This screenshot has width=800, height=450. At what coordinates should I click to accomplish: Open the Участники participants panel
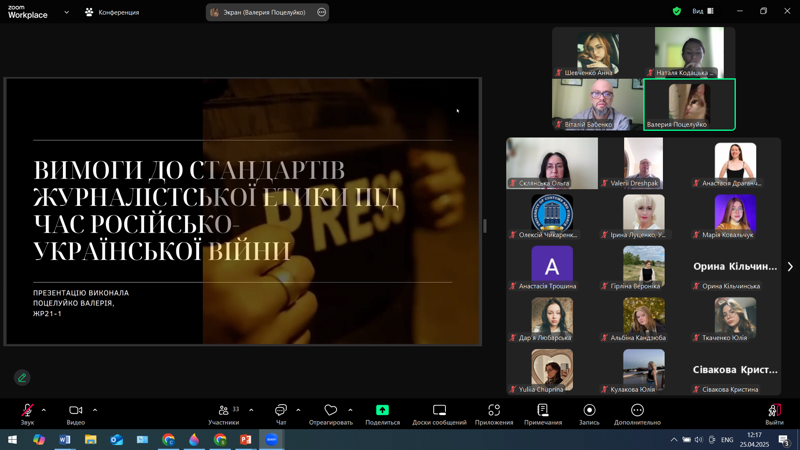pos(223,414)
